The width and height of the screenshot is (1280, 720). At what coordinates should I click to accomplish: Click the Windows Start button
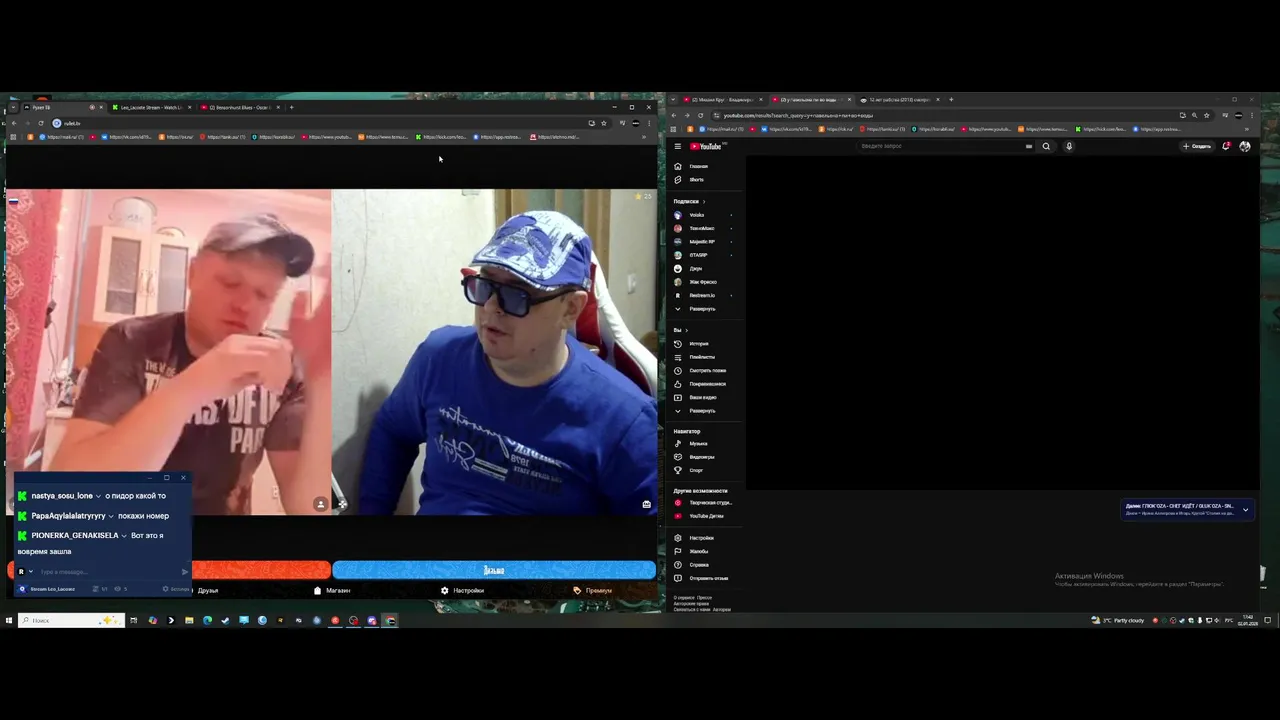8,620
